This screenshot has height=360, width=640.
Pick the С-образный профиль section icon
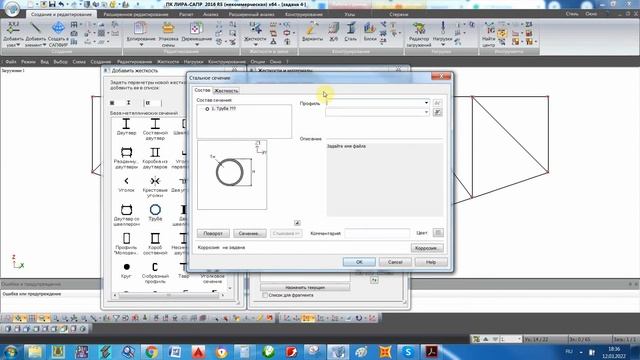(155, 267)
